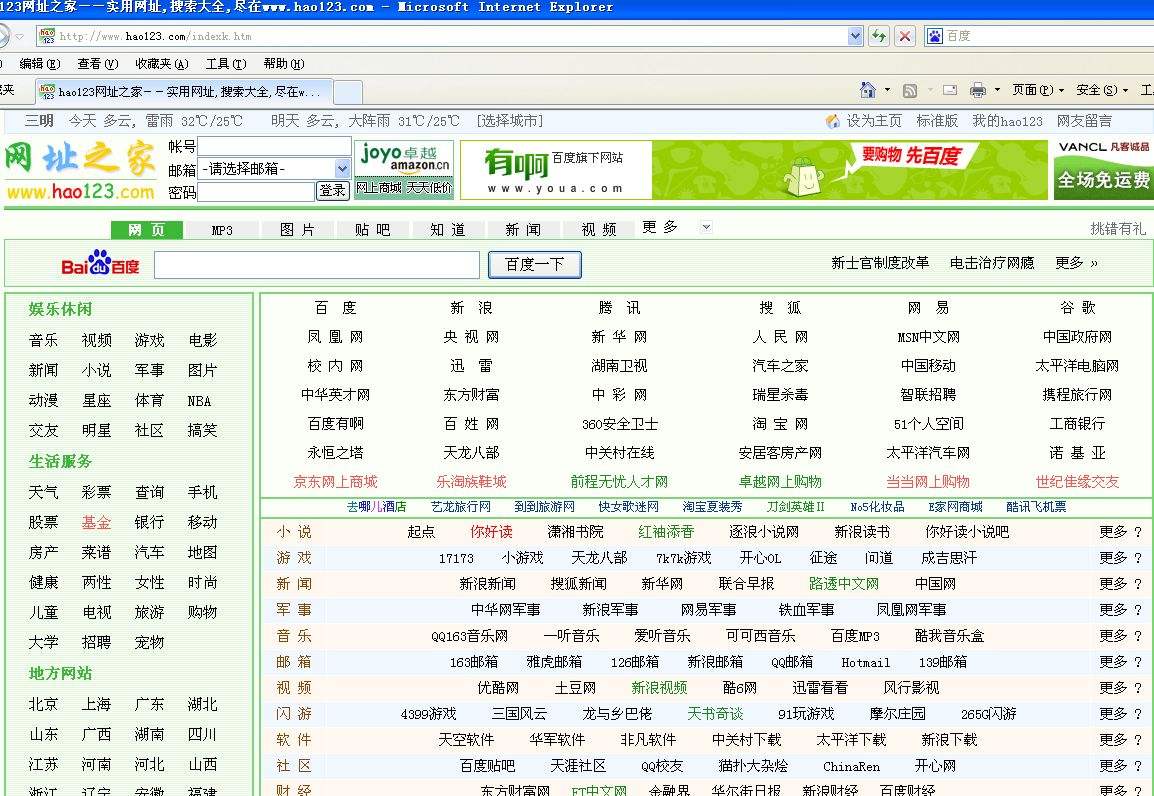Screen dimensions: 1154x796
Task: Click the RSS feeds icon
Action: (908, 90)
